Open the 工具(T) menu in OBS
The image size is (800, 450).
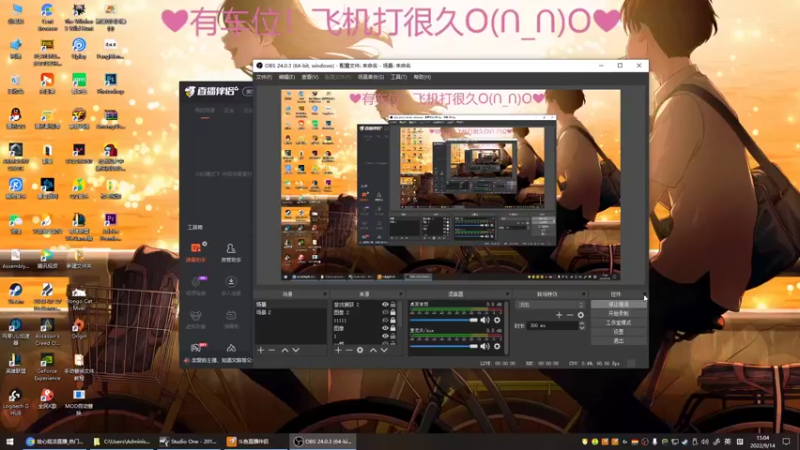coord(398,77)
